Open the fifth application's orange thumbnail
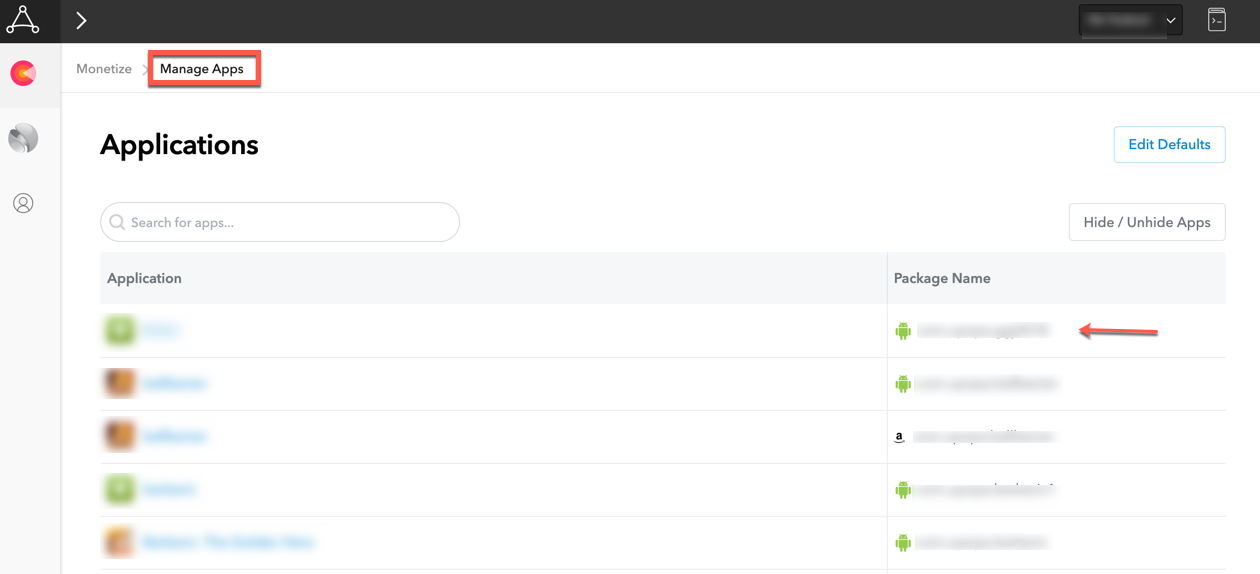 pos(120,542)
